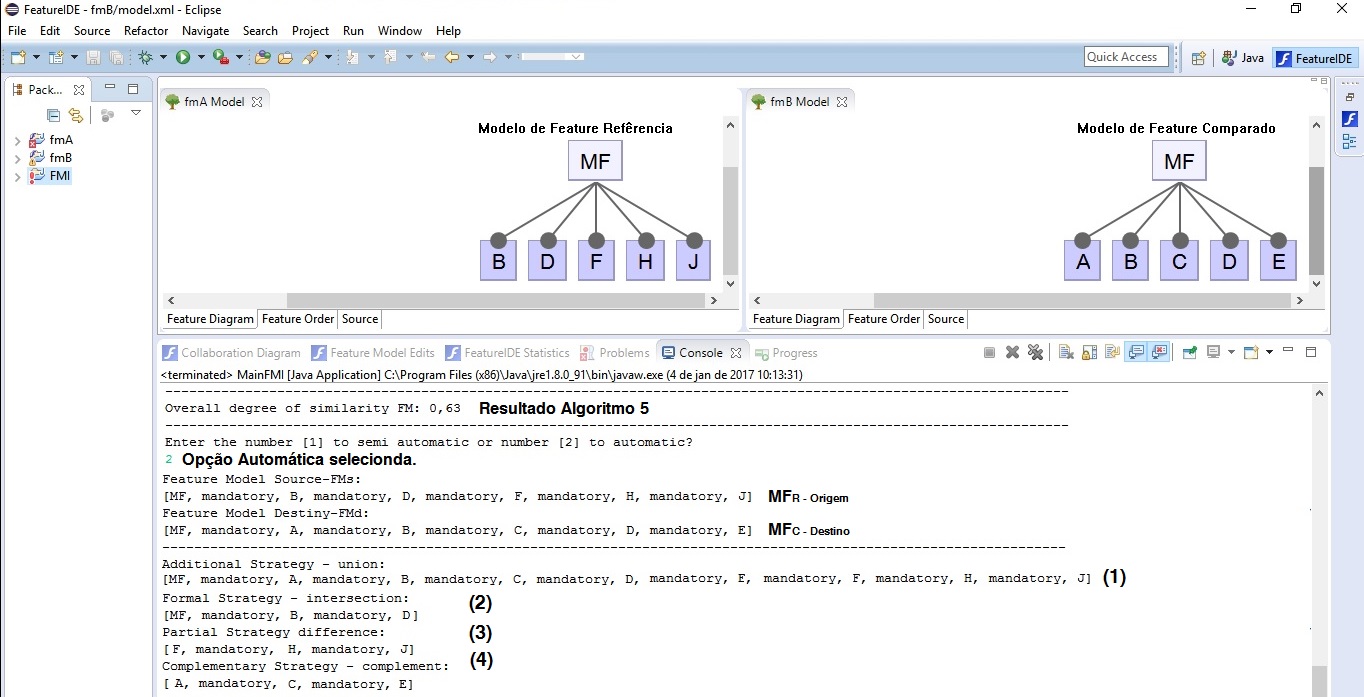Remove all terminated launches in Console
The width and height of the screenshot is (1364, 697).
coord(1035,352)
